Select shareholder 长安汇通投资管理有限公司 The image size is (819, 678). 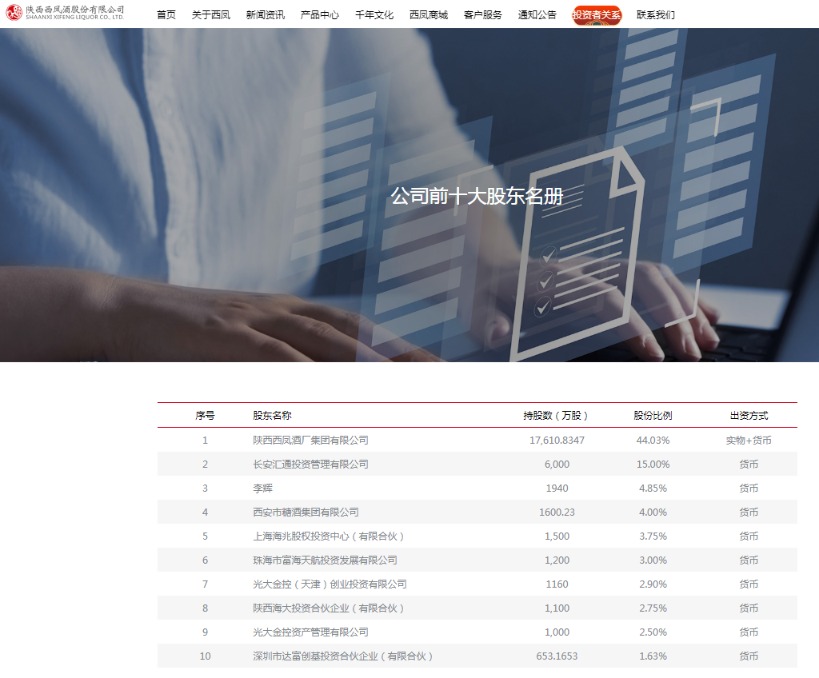tap(311, 464)
